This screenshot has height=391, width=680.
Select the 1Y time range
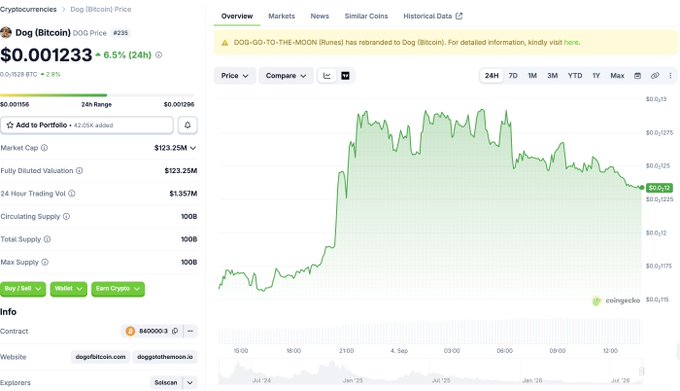596,76
